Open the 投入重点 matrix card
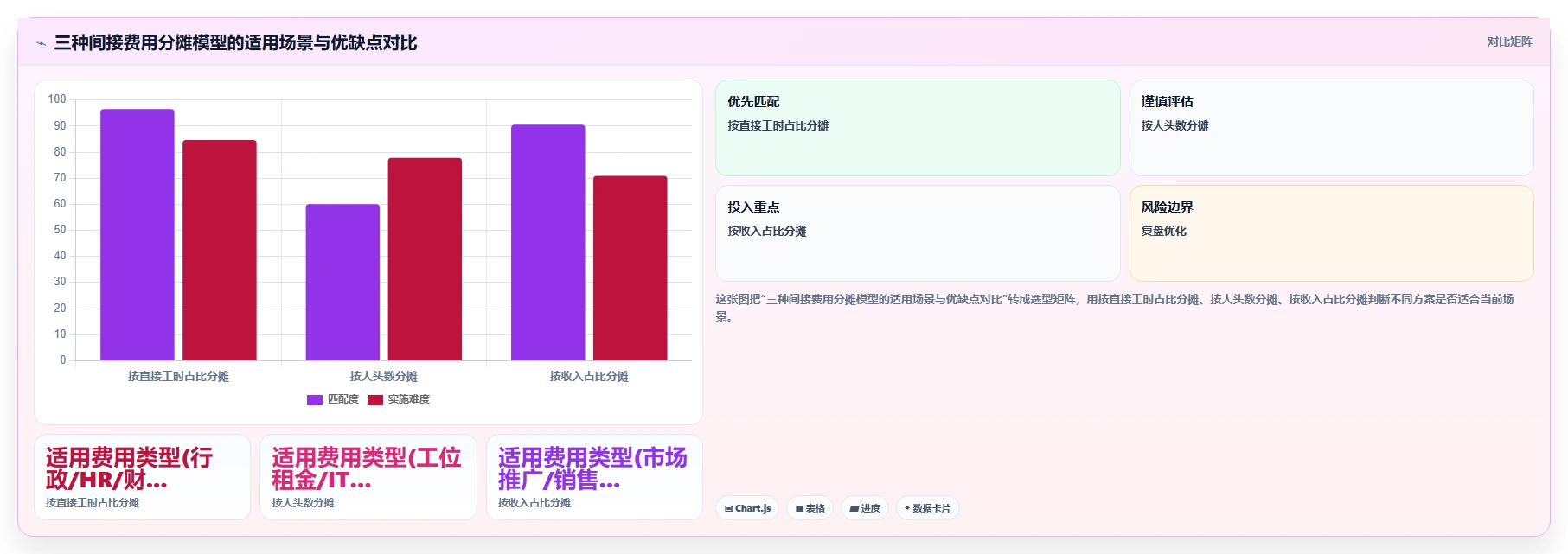This screenshot has height=554, width=1568. [x=918, y=233]
